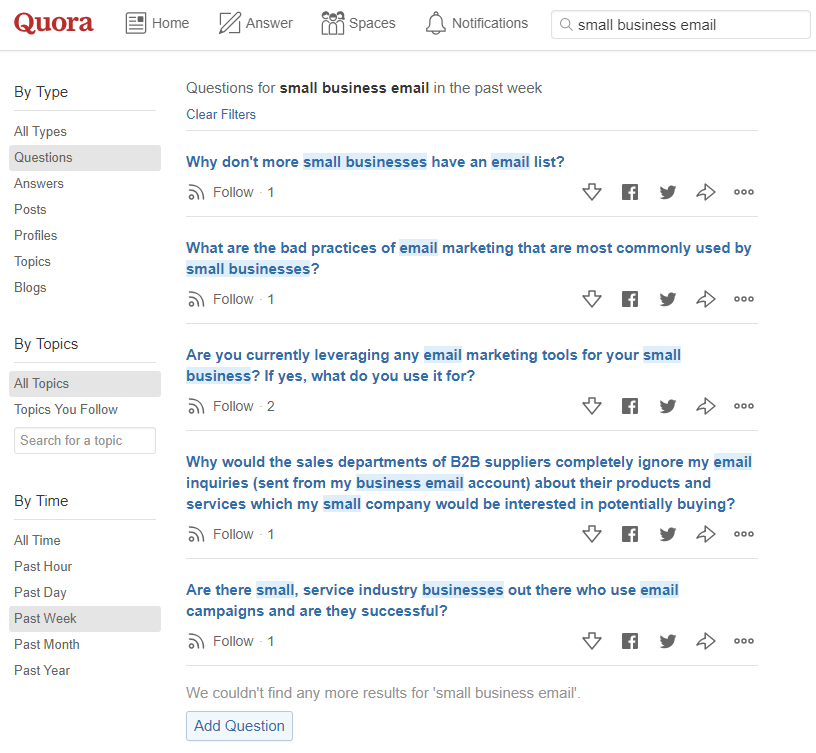Tweet the 'service industry businesses' question
The width and height of the screenshot is (816, 753).
point(668,641)
